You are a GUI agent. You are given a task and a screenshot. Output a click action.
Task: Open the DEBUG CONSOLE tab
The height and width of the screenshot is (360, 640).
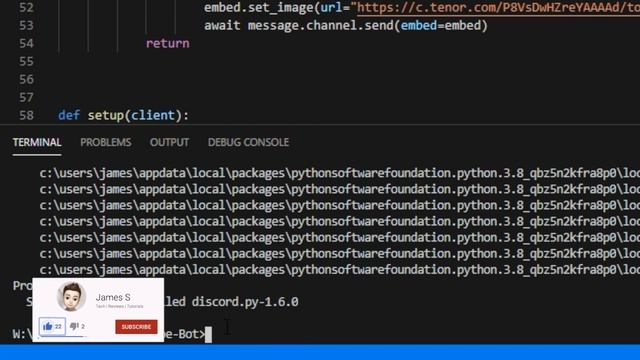[248, 142]
